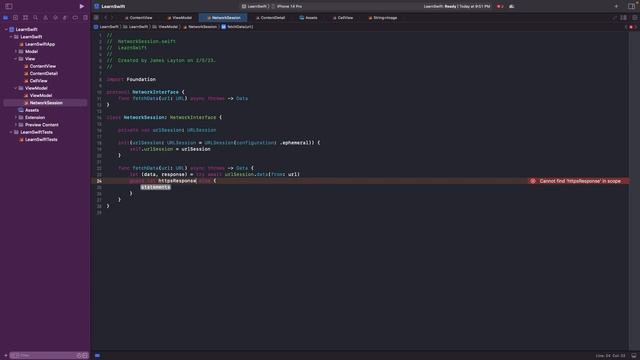The width and height of the screenshot is (640, 360).
Task: Click the statements placeholder token
Action: (x=156, y=187)
